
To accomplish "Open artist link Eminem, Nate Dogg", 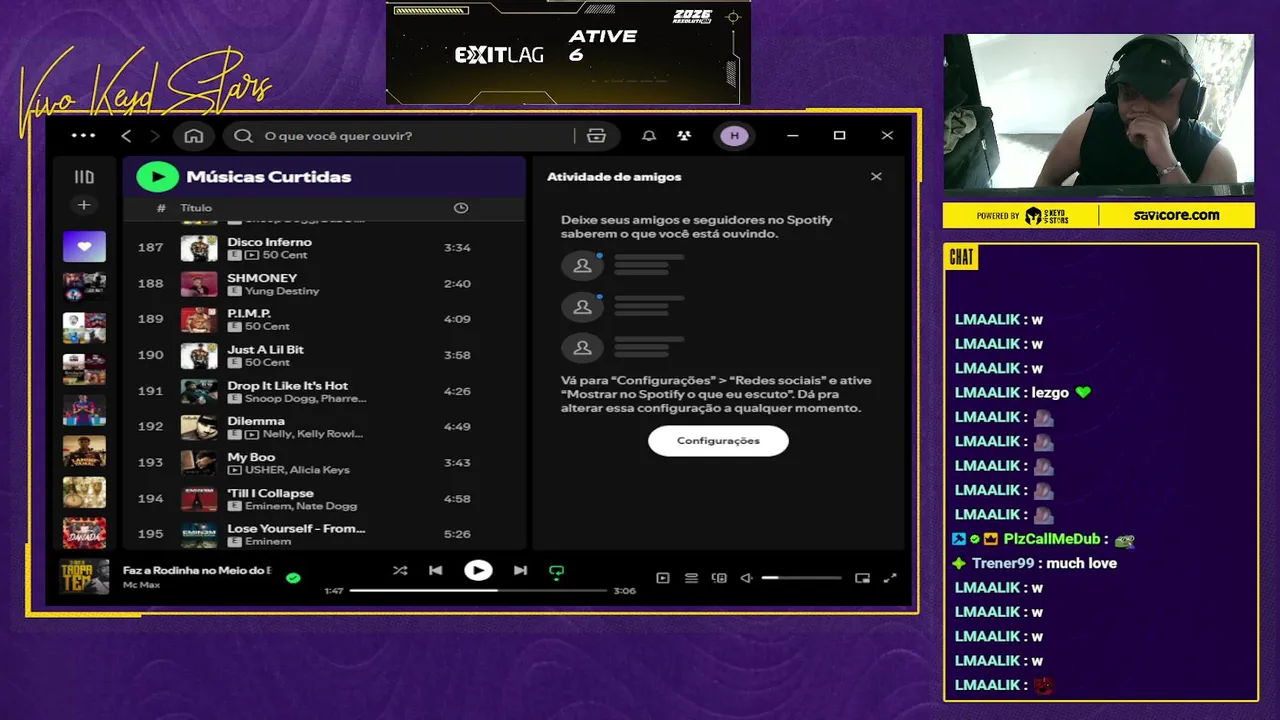I will coord(301,507).
